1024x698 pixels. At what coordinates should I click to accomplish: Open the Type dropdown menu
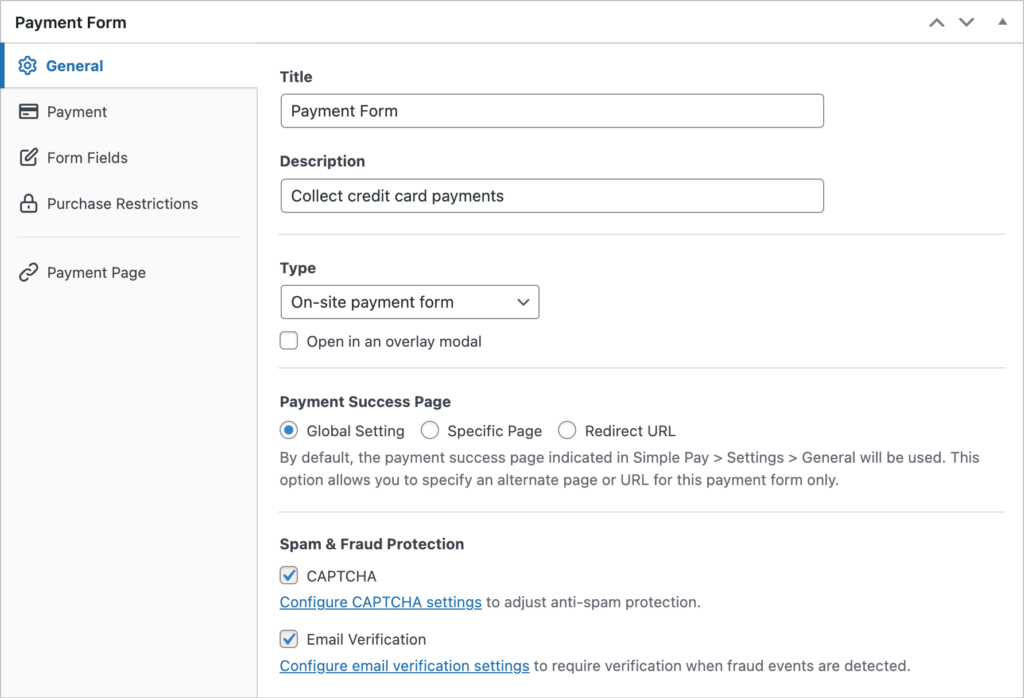pos(409,302)
